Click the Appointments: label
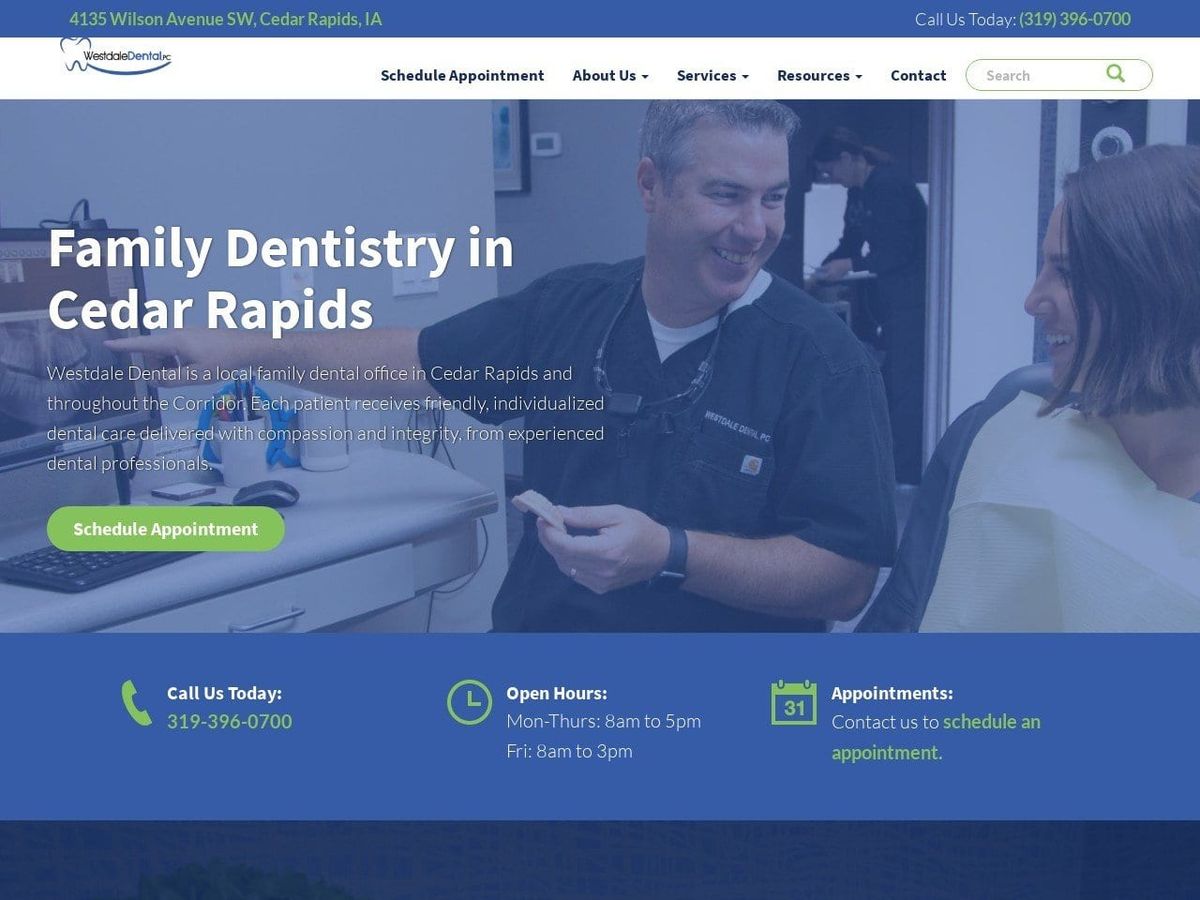This screenshot has height=900, width=1200. click(x=892, y=693)
